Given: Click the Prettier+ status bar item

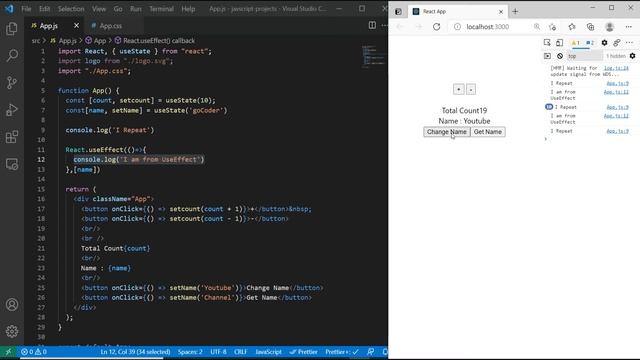Looking at the screenshot, I should click(x=342, y=351).
